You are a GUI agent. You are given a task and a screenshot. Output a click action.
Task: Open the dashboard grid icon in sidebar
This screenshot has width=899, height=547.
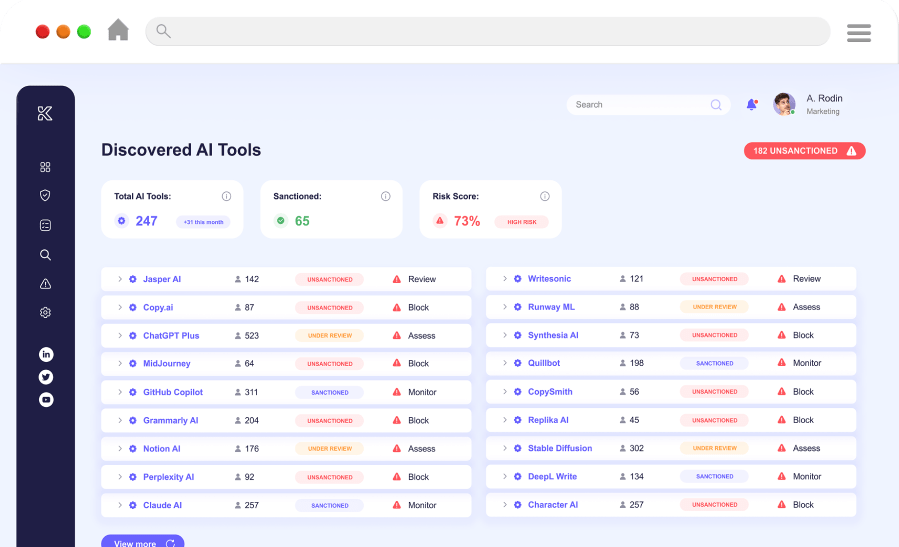click(45, 167)
